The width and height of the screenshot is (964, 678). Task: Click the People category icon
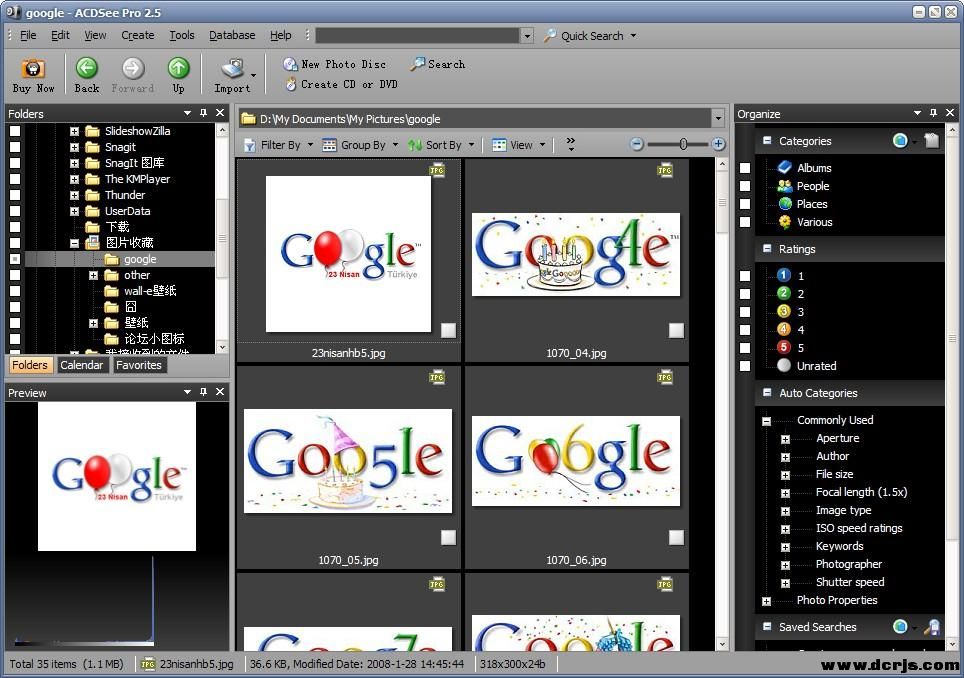(784, 186)
